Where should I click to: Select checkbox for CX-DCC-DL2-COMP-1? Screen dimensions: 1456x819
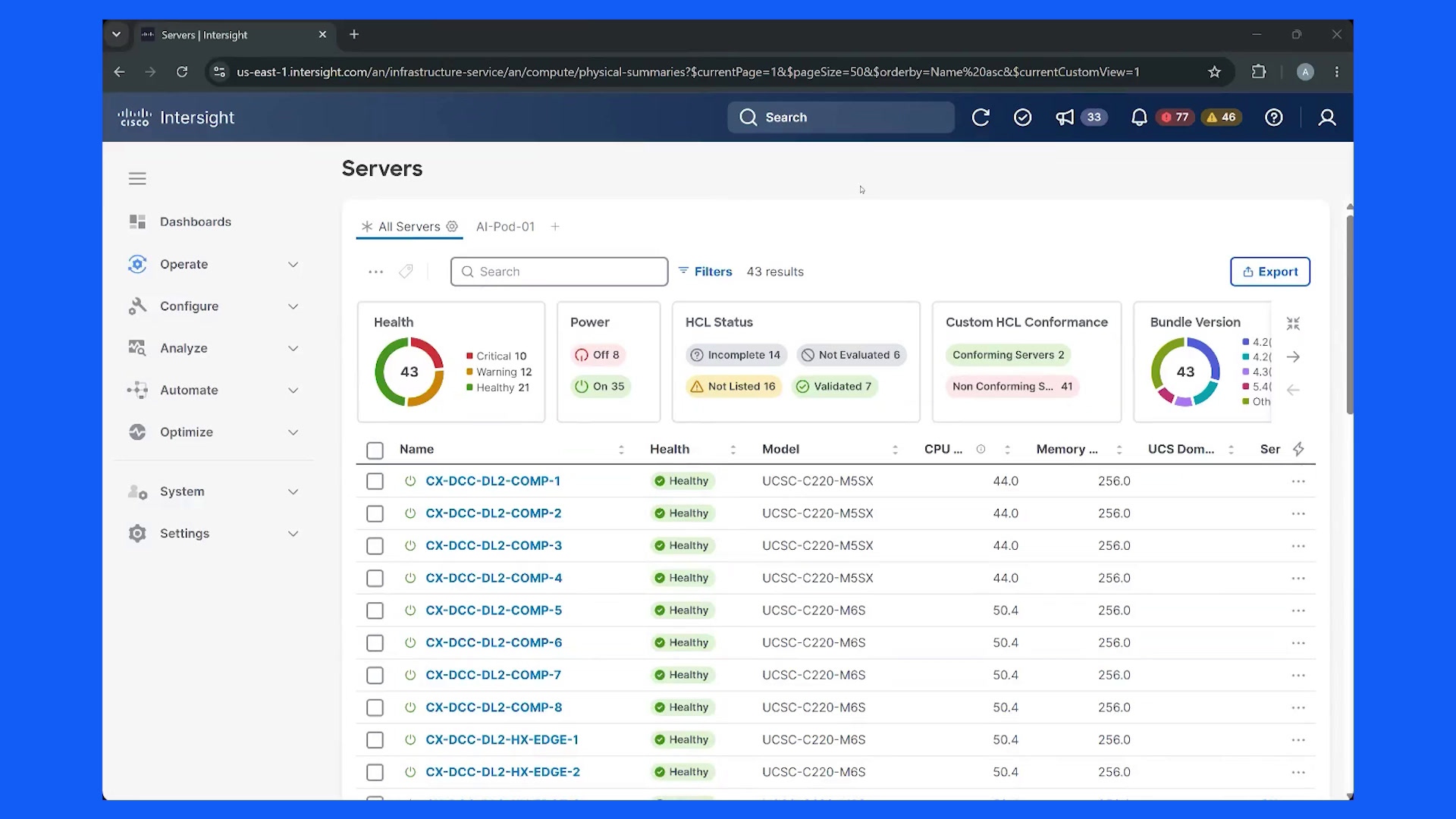pyautogui.click(x=375, y=482)
